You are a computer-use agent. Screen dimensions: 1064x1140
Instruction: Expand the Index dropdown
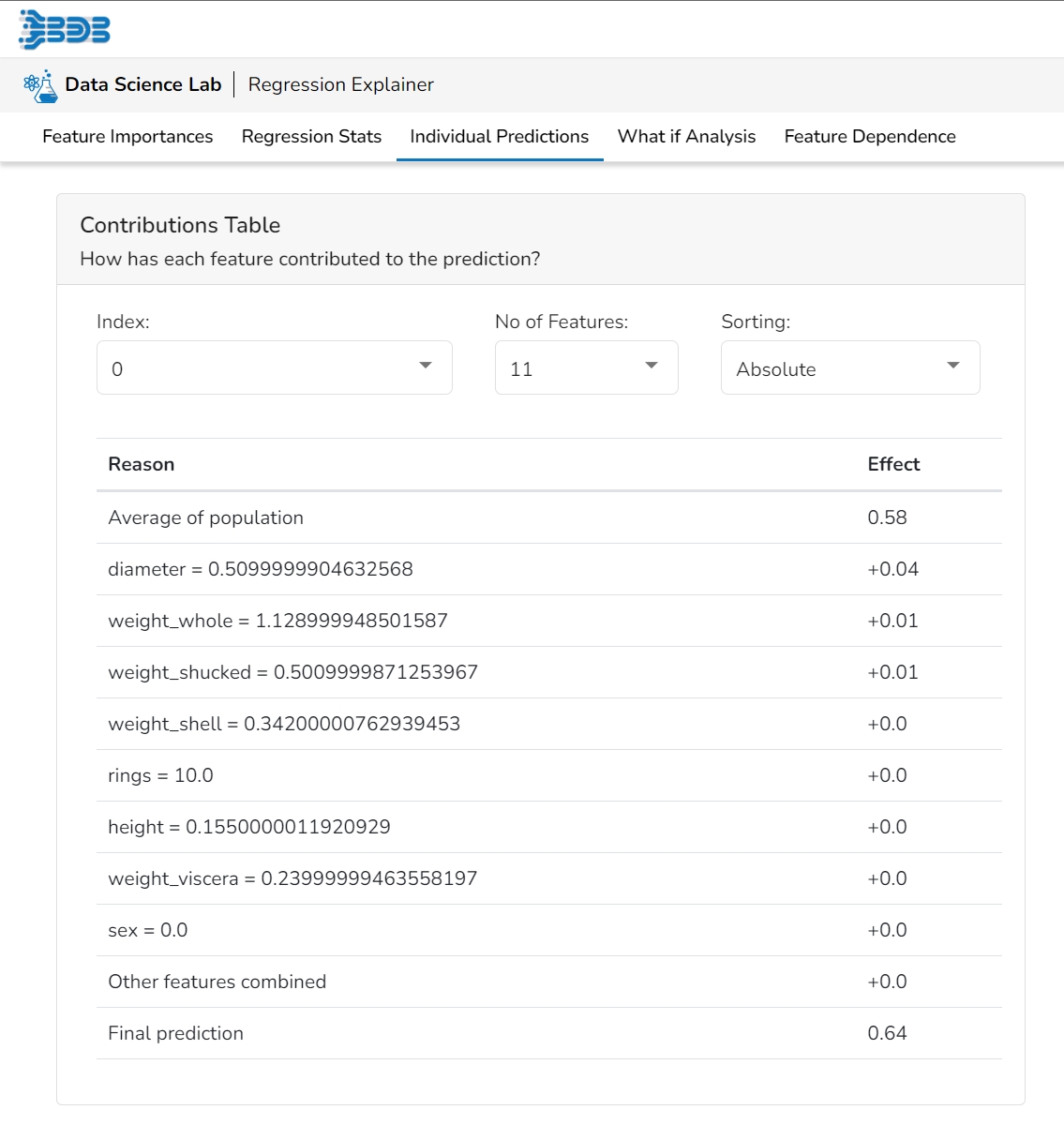tap(274, 367)
